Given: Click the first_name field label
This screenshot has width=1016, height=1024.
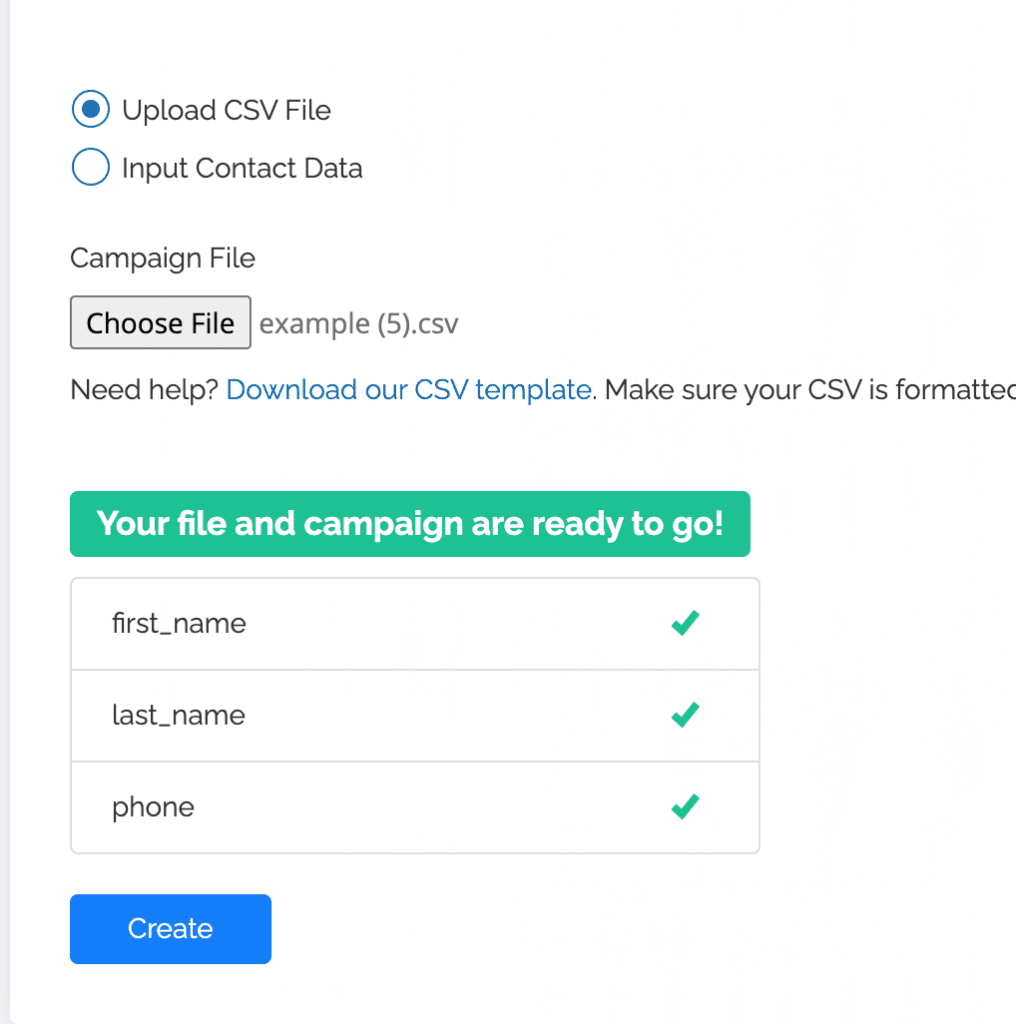Looking at the screenshot, I should point(179,624).
